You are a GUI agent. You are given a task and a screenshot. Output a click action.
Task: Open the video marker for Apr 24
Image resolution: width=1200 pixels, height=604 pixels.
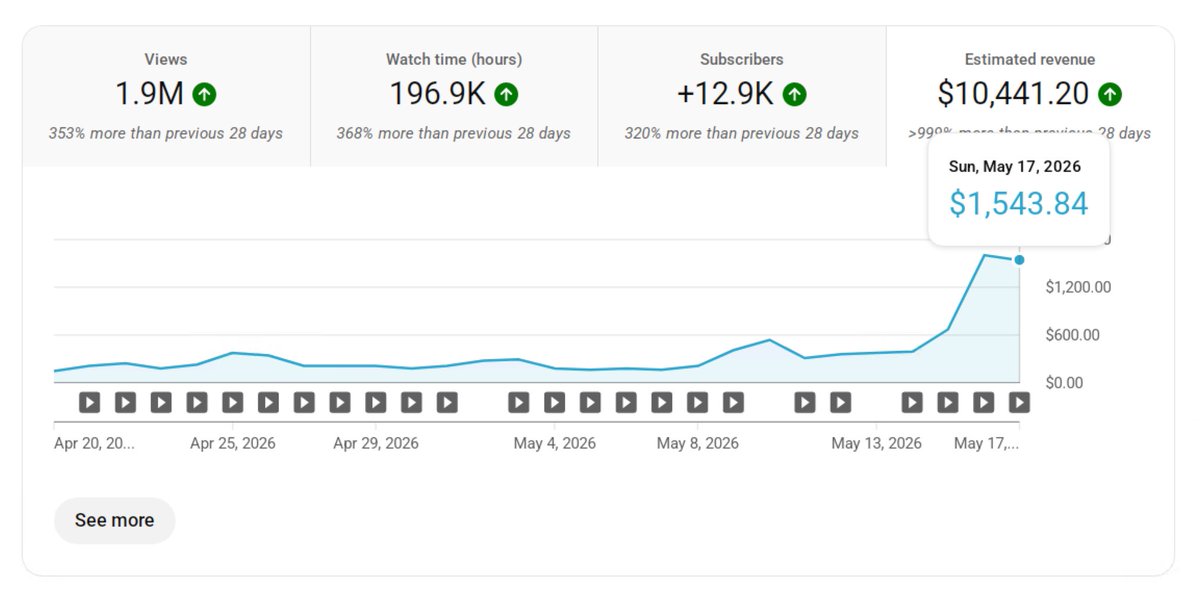[x=197, y=402]
